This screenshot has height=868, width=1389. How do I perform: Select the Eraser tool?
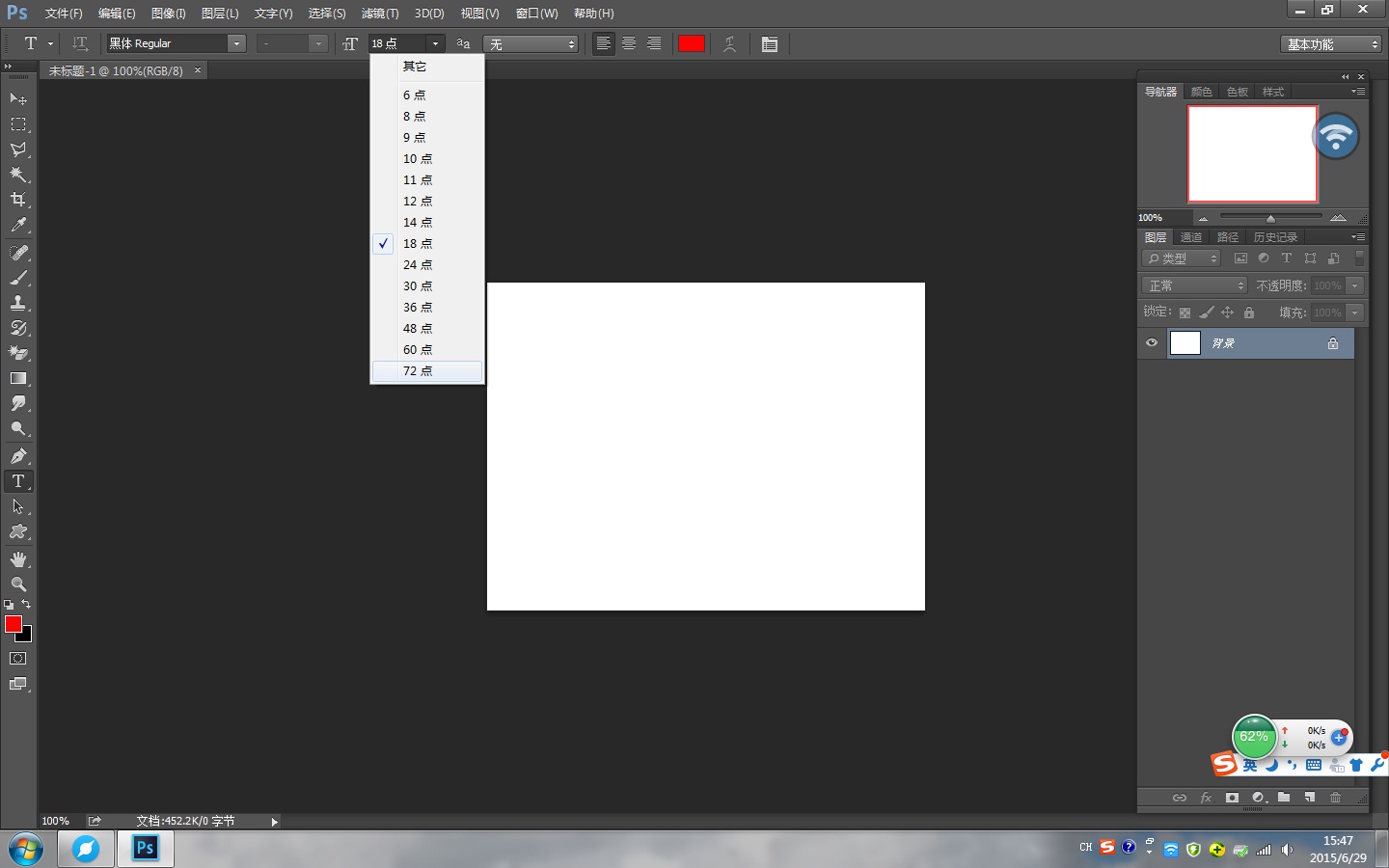18,353
